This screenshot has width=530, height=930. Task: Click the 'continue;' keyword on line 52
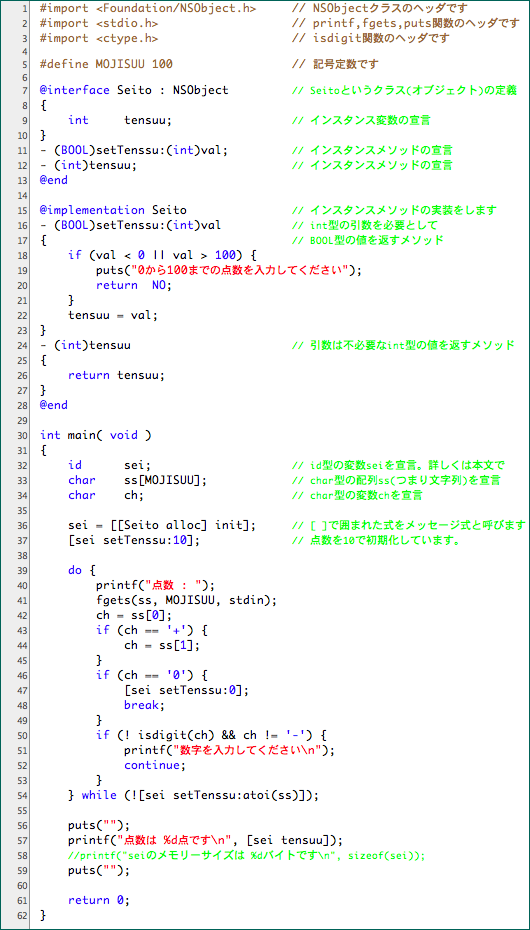154,765
